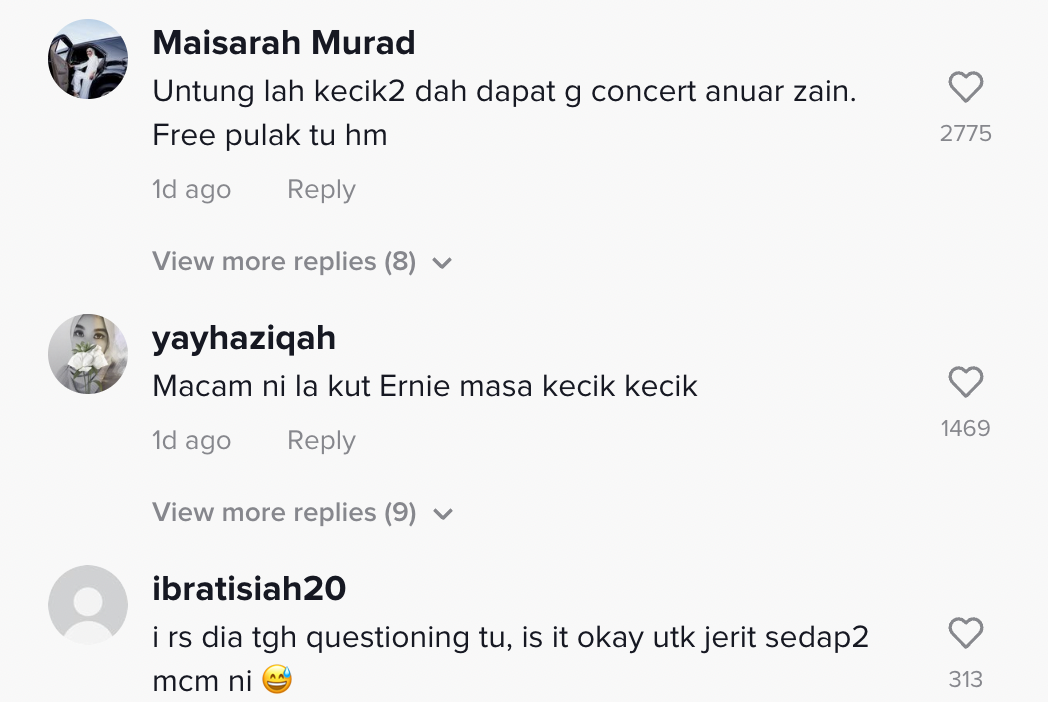Like ibratisiah20's comment using heart
Image resolution: width=1048 pixels, height=702 pixels.
[965, 633]
